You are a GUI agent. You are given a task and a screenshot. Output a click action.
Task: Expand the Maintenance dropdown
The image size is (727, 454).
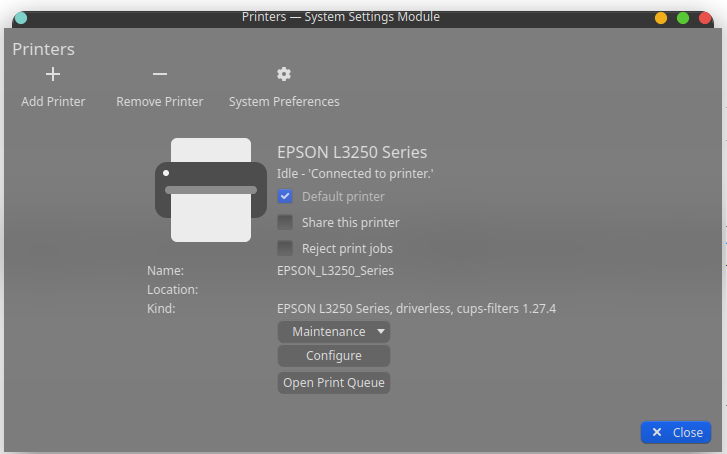coord(334,332)
